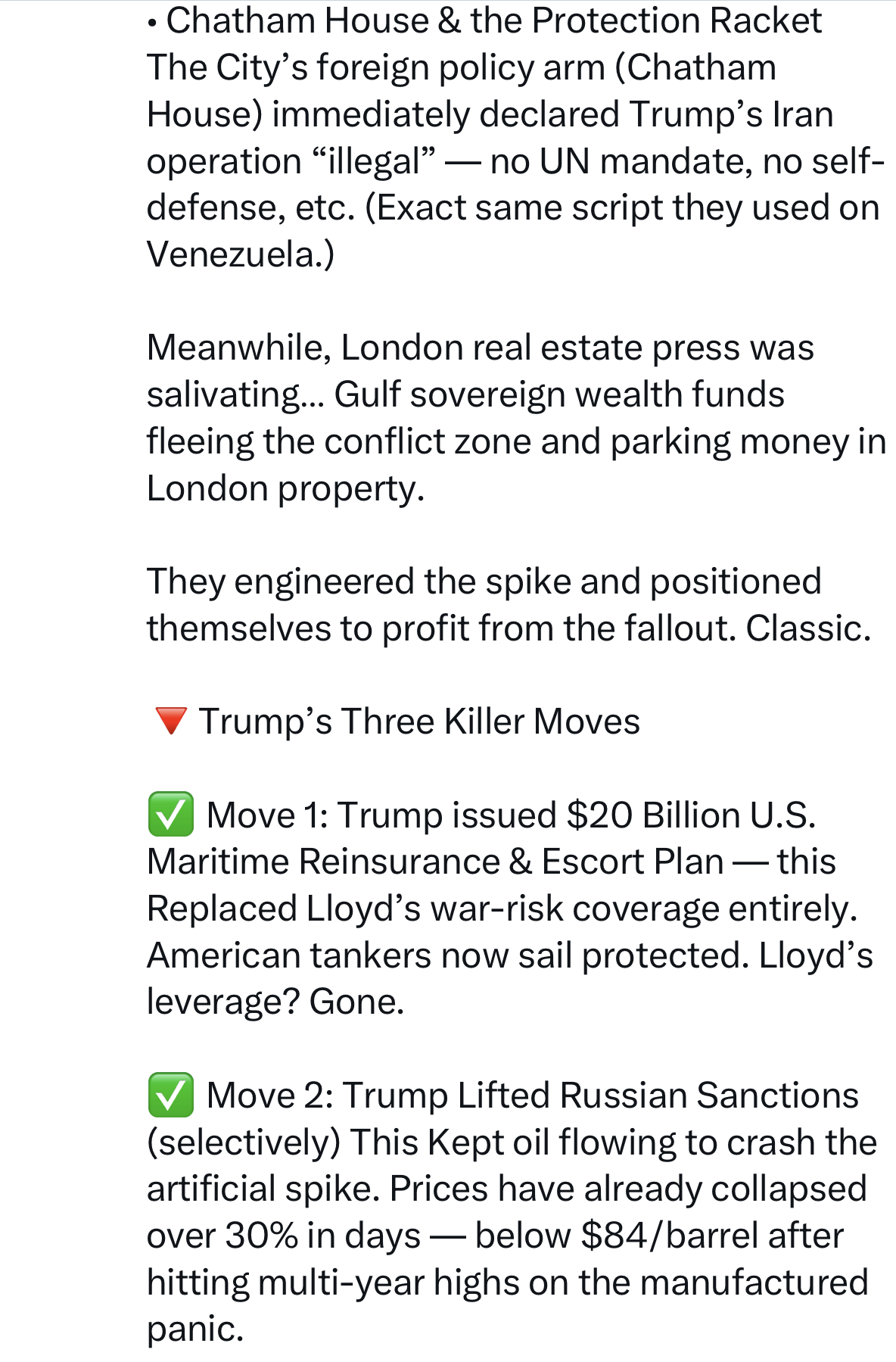Click the words "London property."
896x1362 pixels.
click(x=285, y=488)
